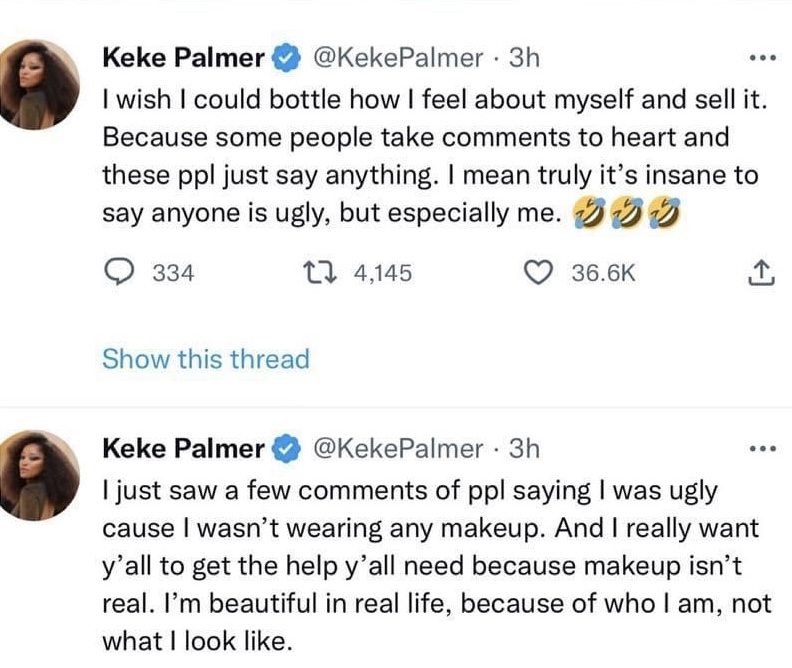
Task: Like the tweet with 36.6K likes
Action: 538,273
